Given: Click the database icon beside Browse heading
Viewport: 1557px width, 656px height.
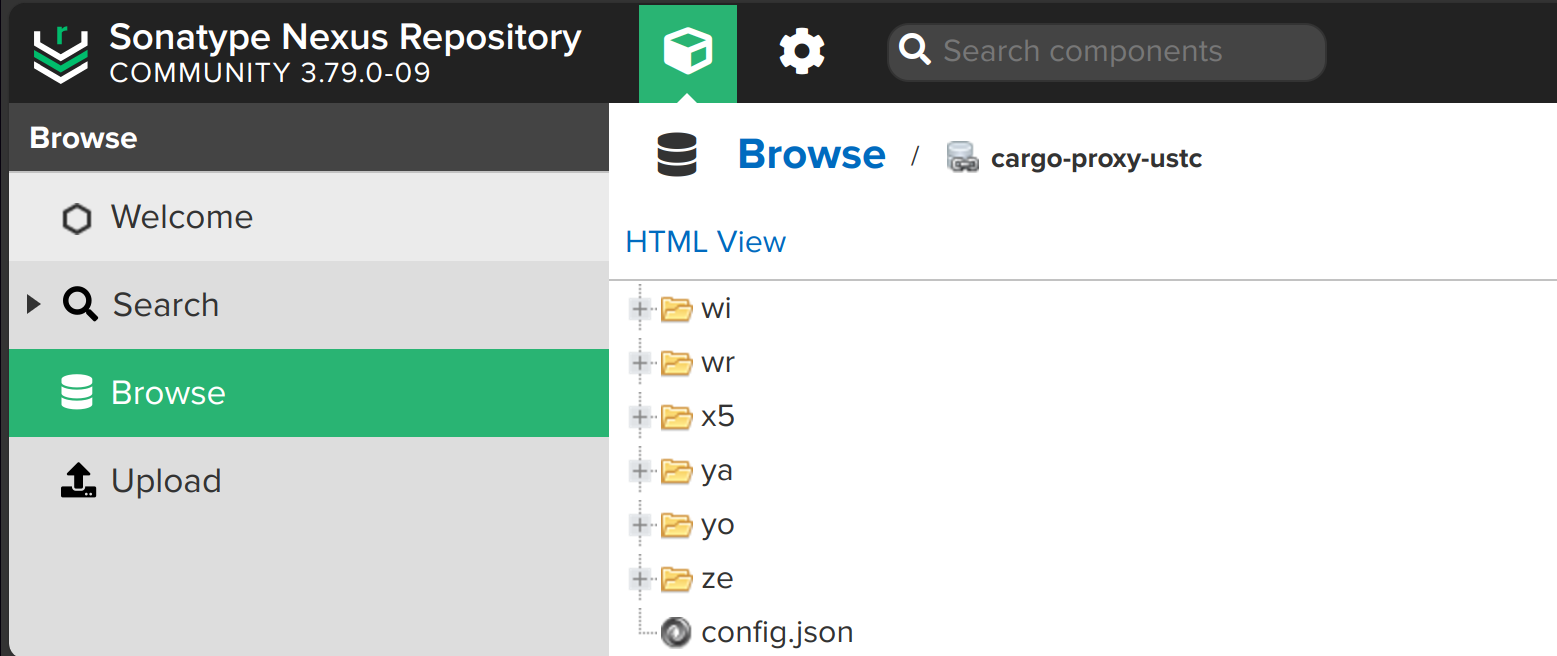Looking at the screenshot, I should point(677,157).
